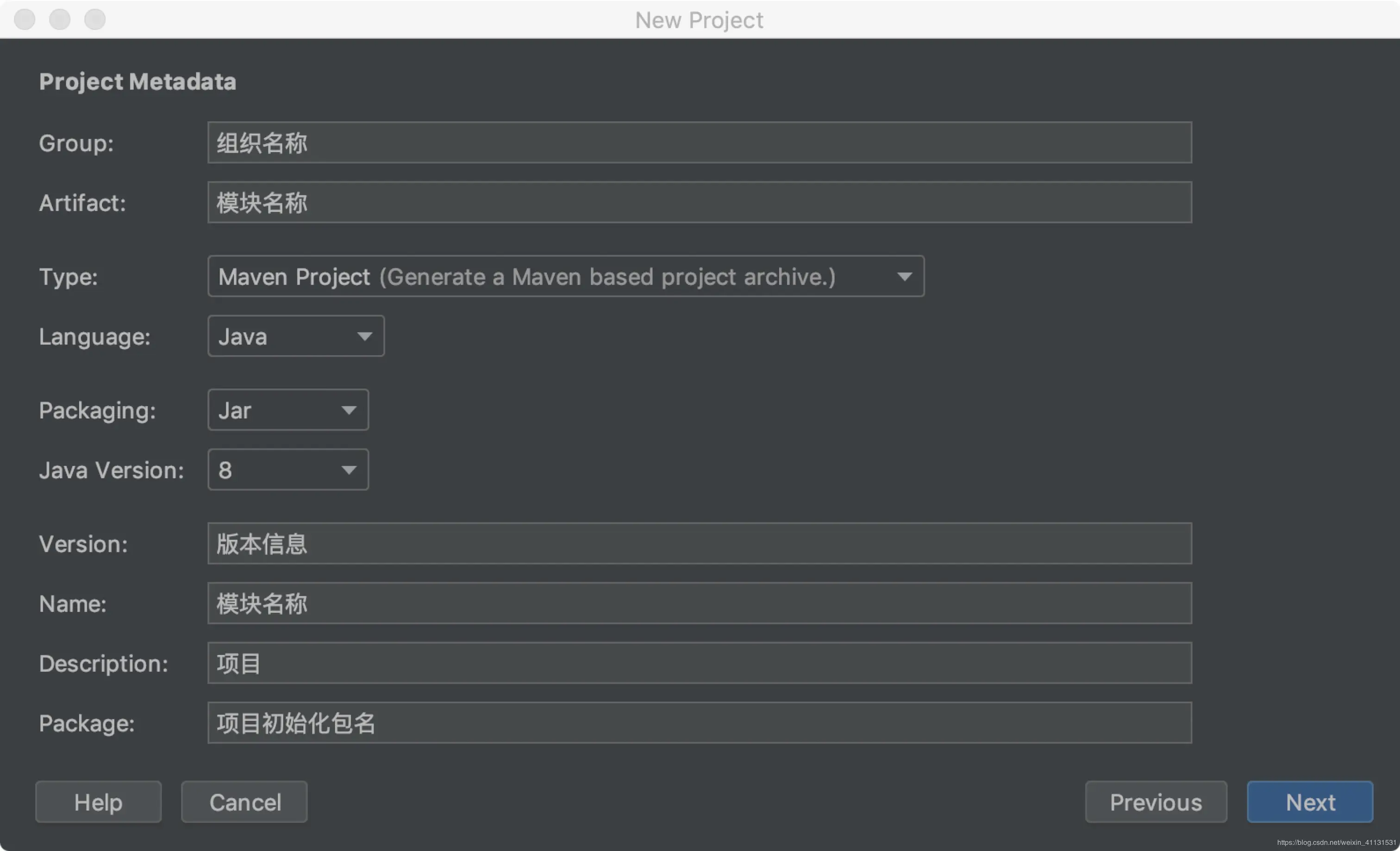Click the arrow icon of Language combo box

[x=365, y=336]
